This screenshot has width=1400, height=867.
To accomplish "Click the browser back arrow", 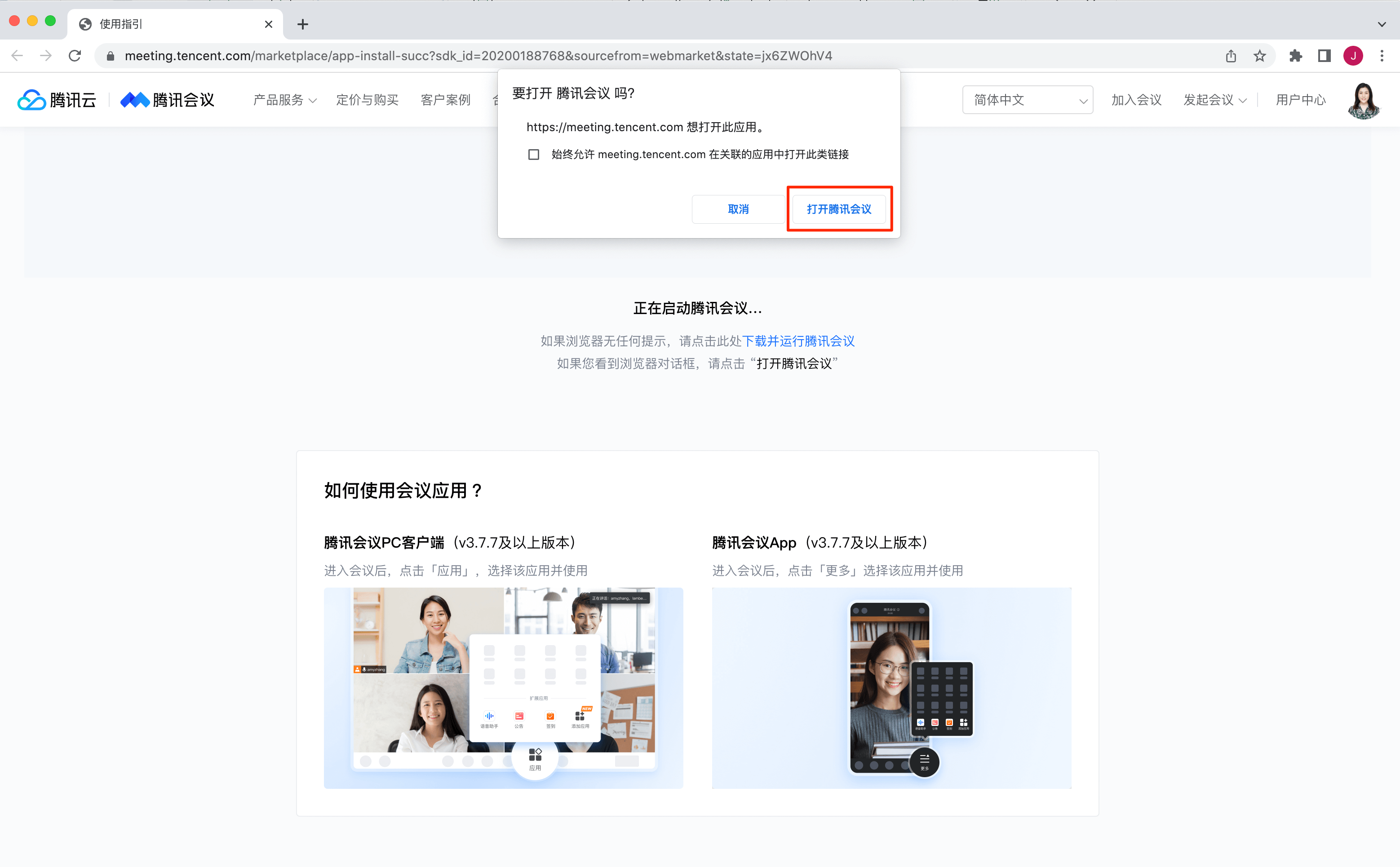I will pos(17,56).
